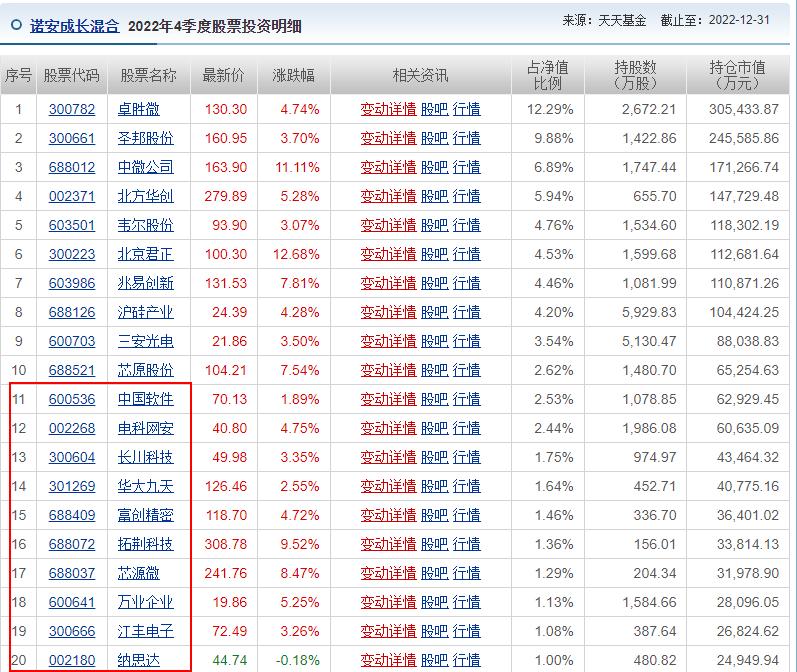Open stock code link 002180

pos(72,660)
